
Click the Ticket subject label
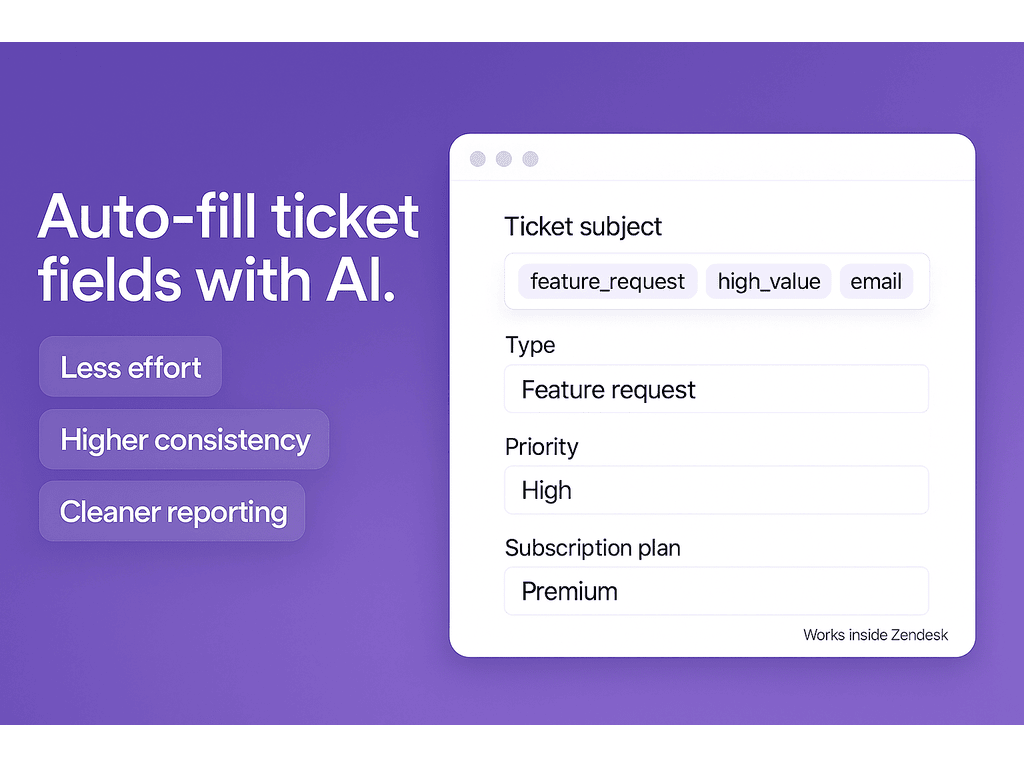tap(583, 227)
